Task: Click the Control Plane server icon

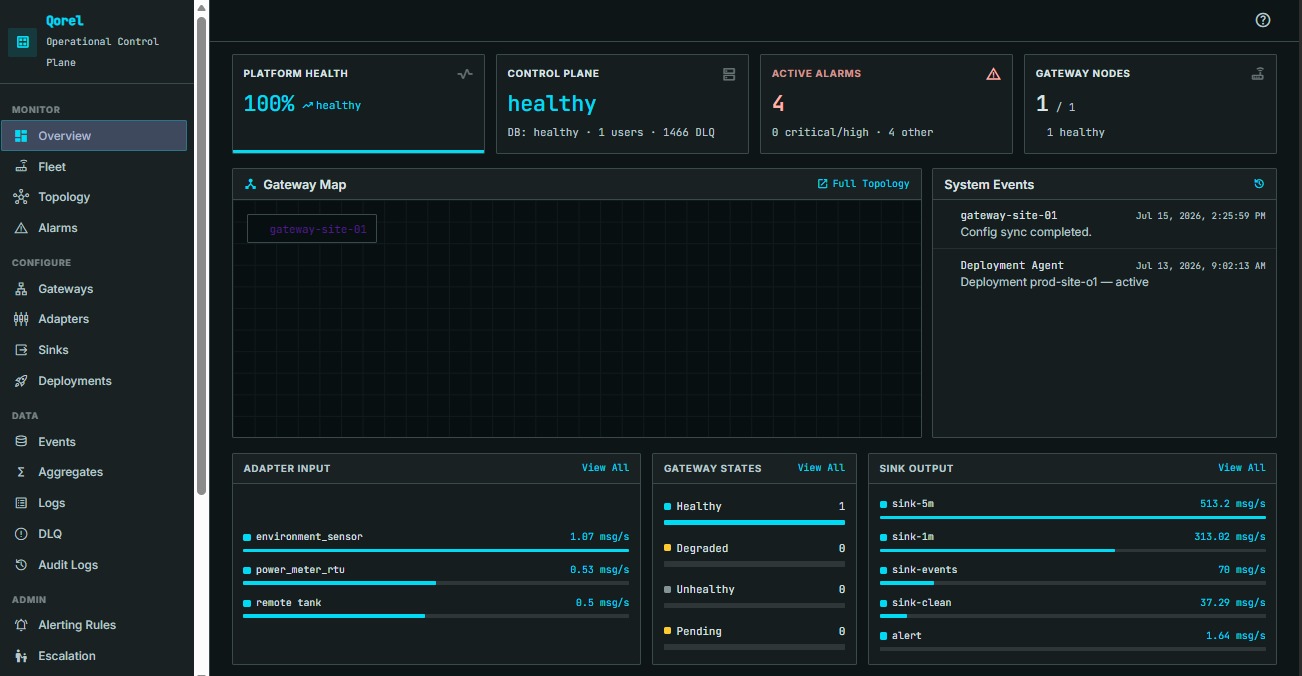Action: pyautogui.click(x=729, y=73)
